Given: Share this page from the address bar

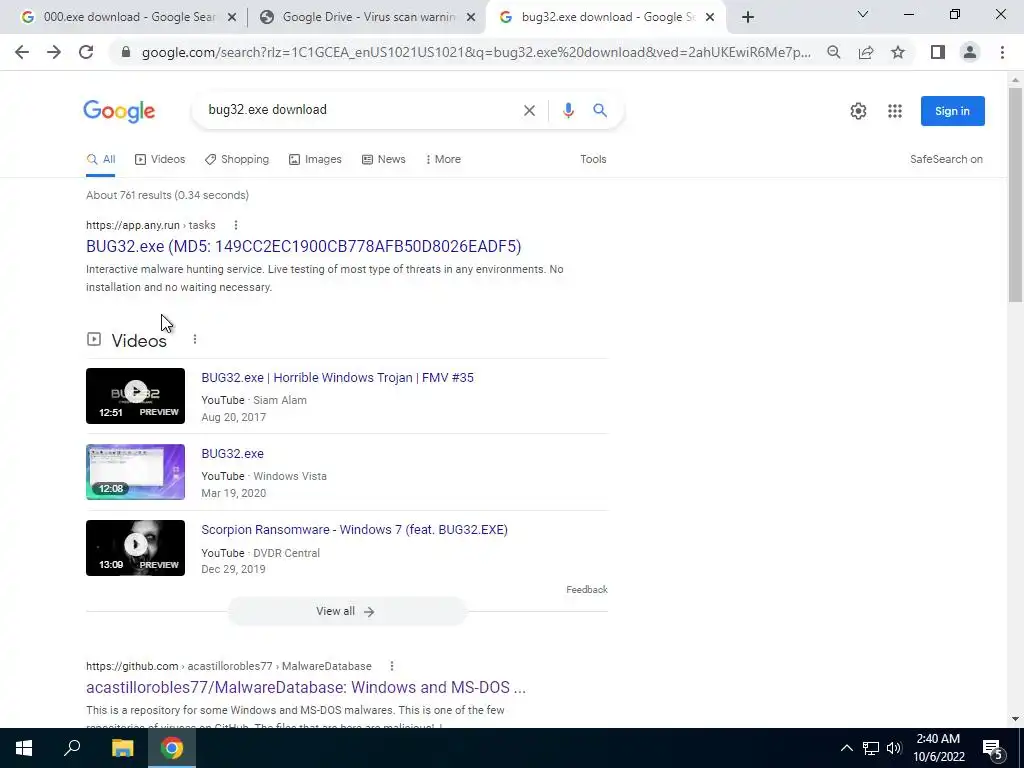Looking at the screenshot, I should [866, 52].
